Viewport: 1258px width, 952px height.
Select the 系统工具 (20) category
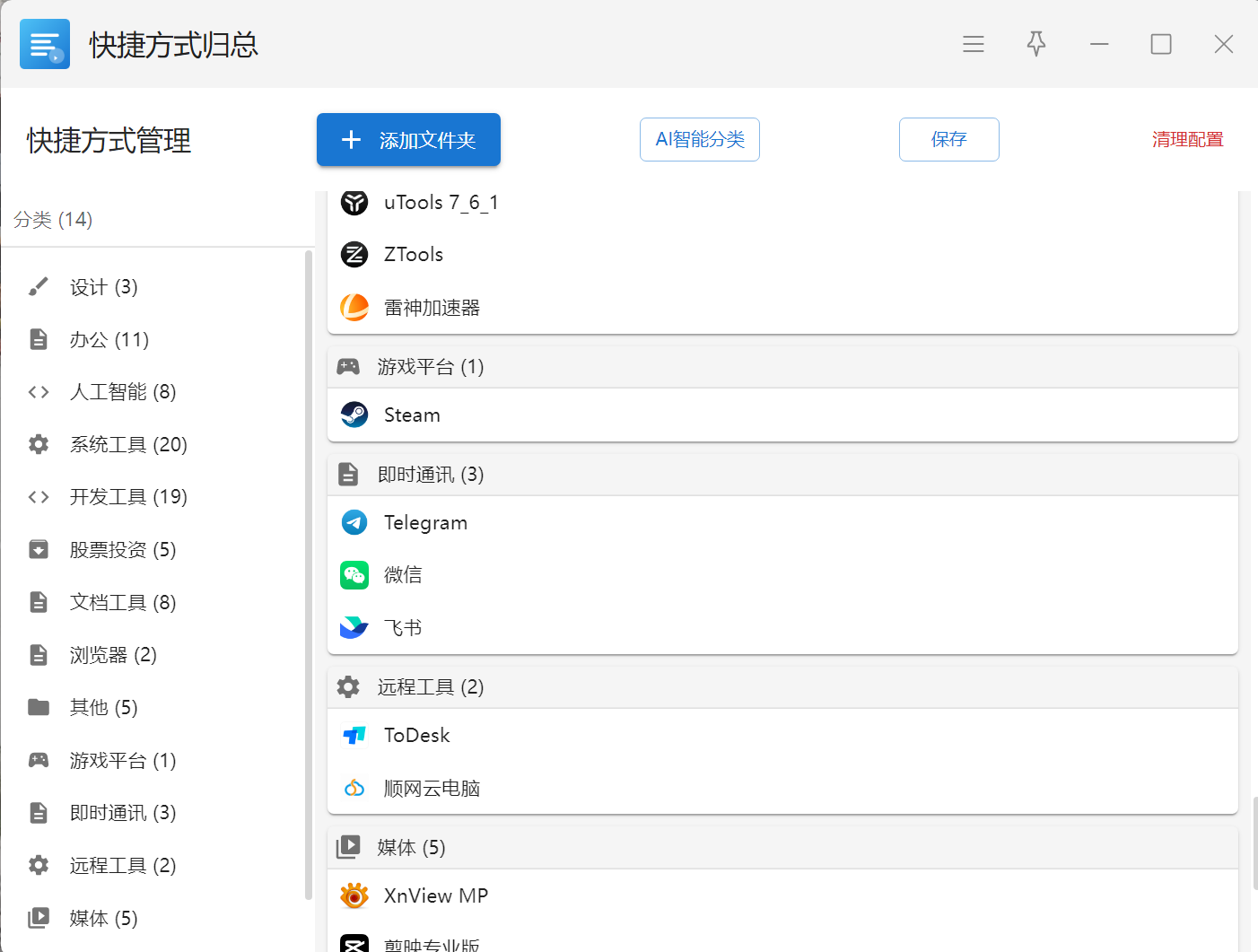pos(128,445)
